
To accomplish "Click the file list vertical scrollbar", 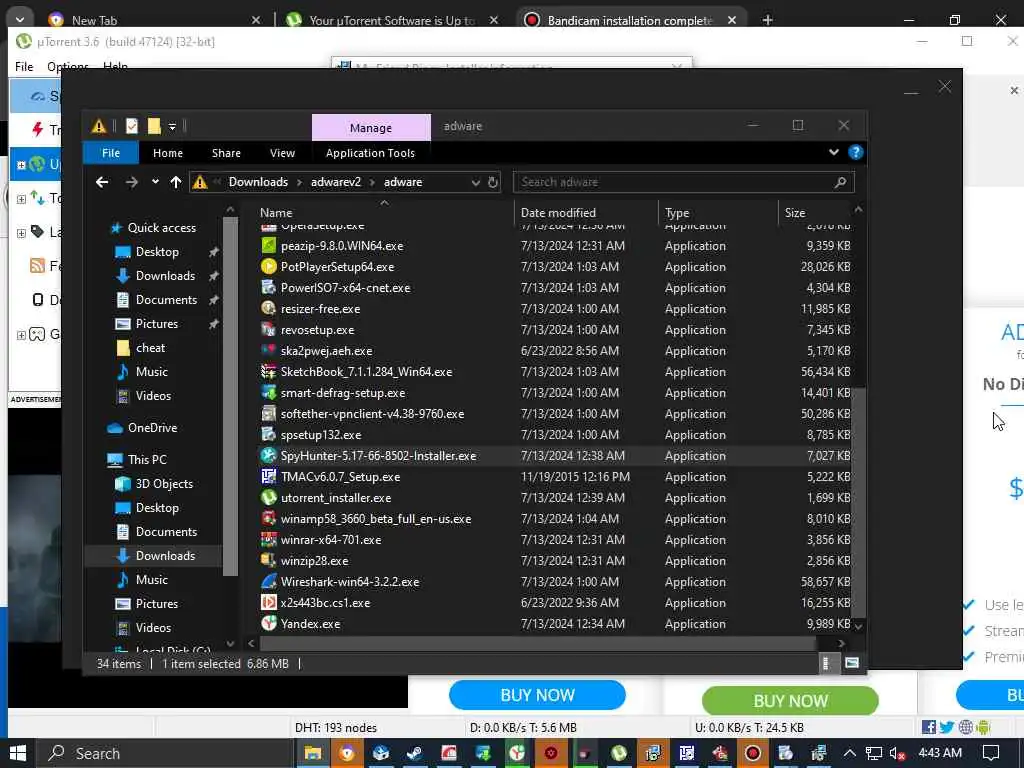I will (859, 502).
